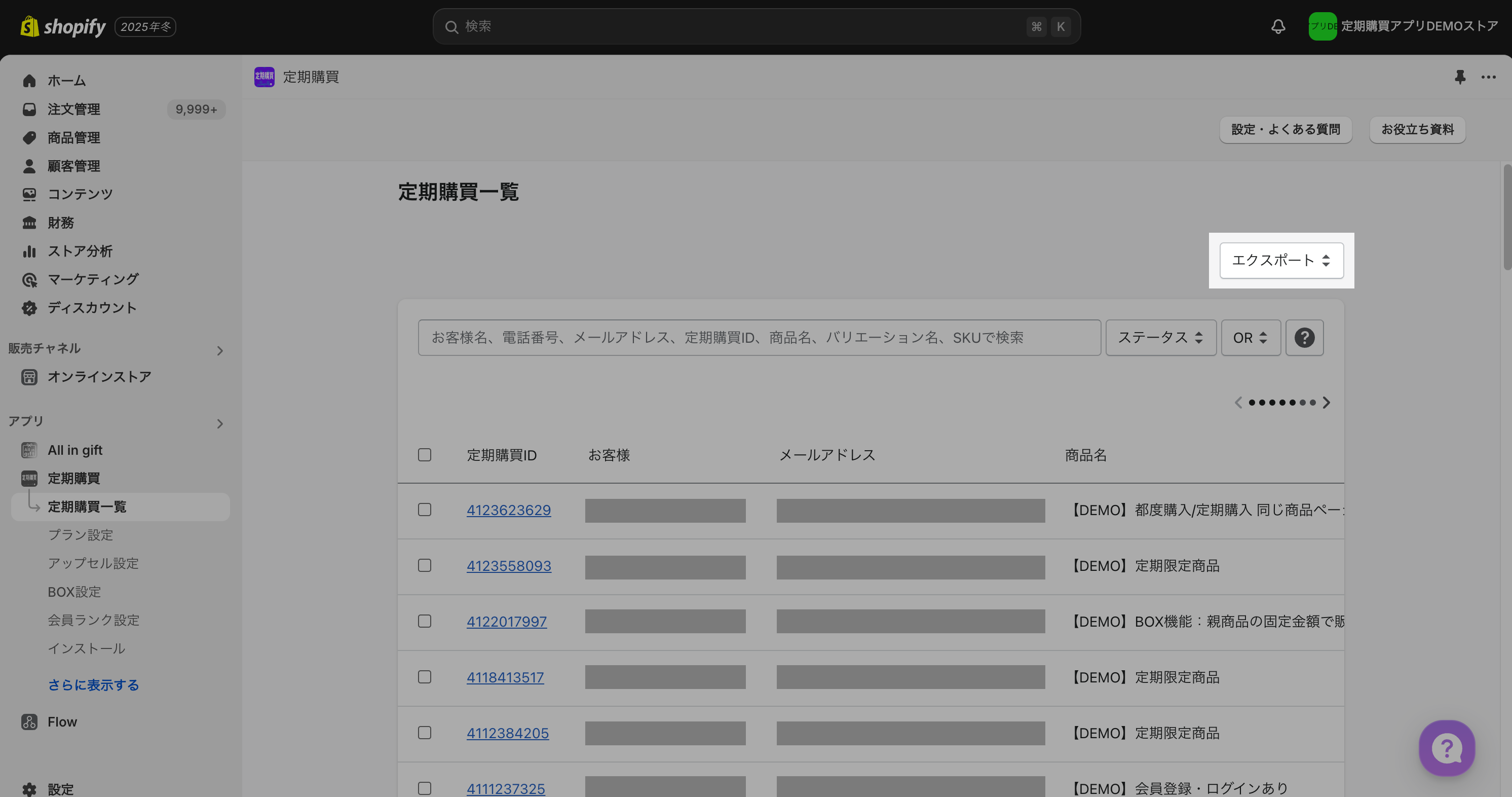Expand the 販売チャネル section chevron
The height and width of the screenshot is (797, 1512).
220,351
